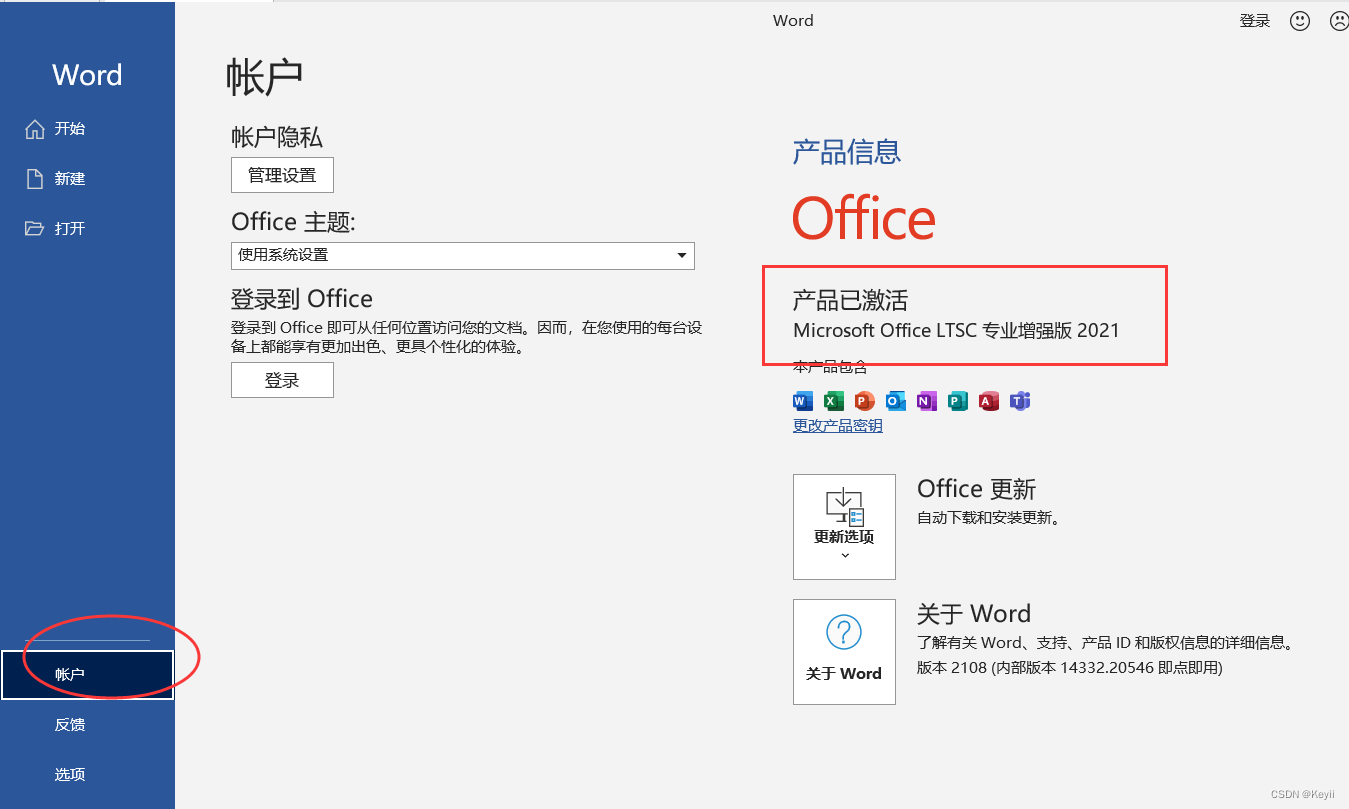Click the PowerPoint app icon in product list
This screenshot has height=809, width=1349.
point(865,401)
